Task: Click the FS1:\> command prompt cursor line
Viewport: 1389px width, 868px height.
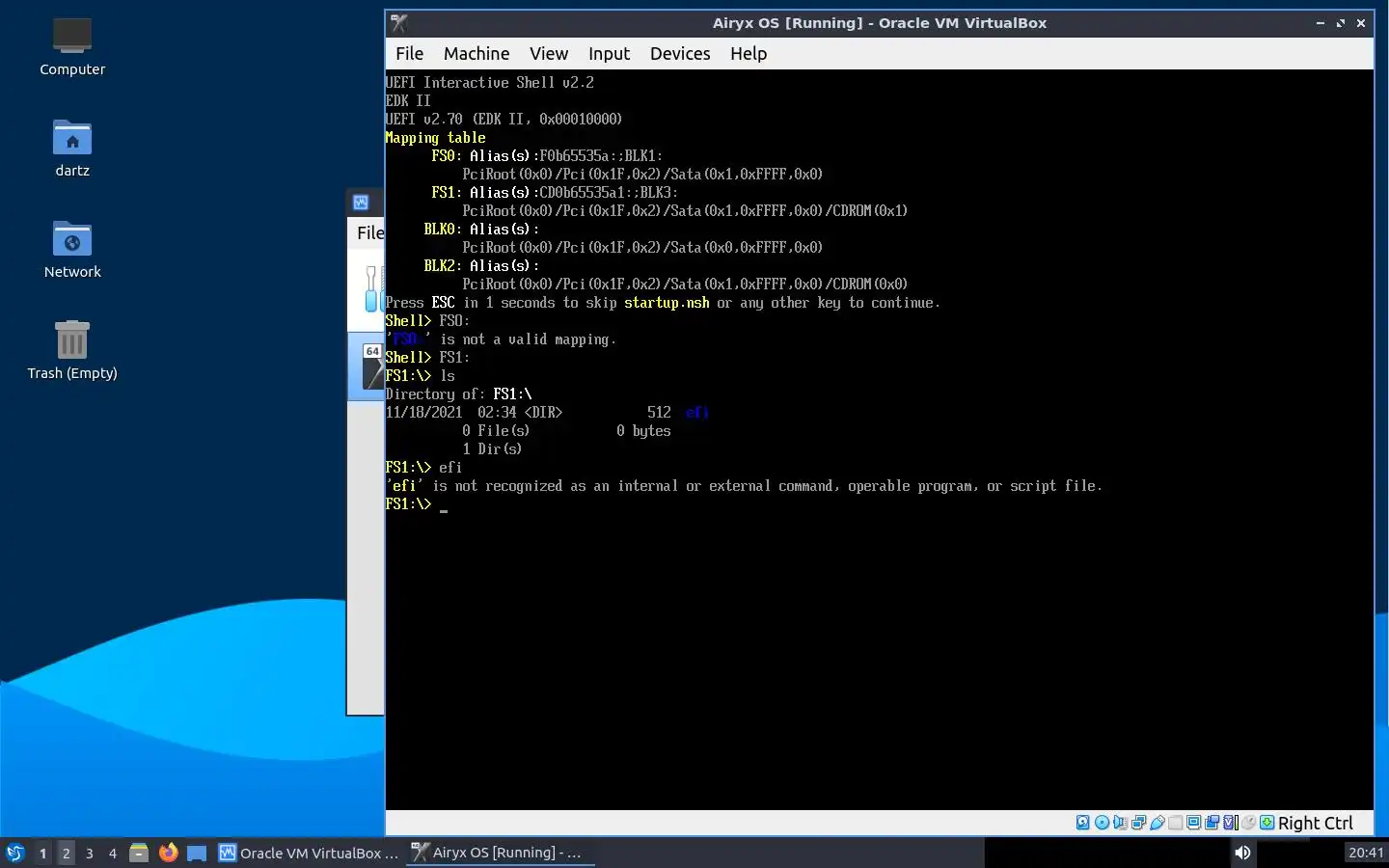Action: coord(417,504)
